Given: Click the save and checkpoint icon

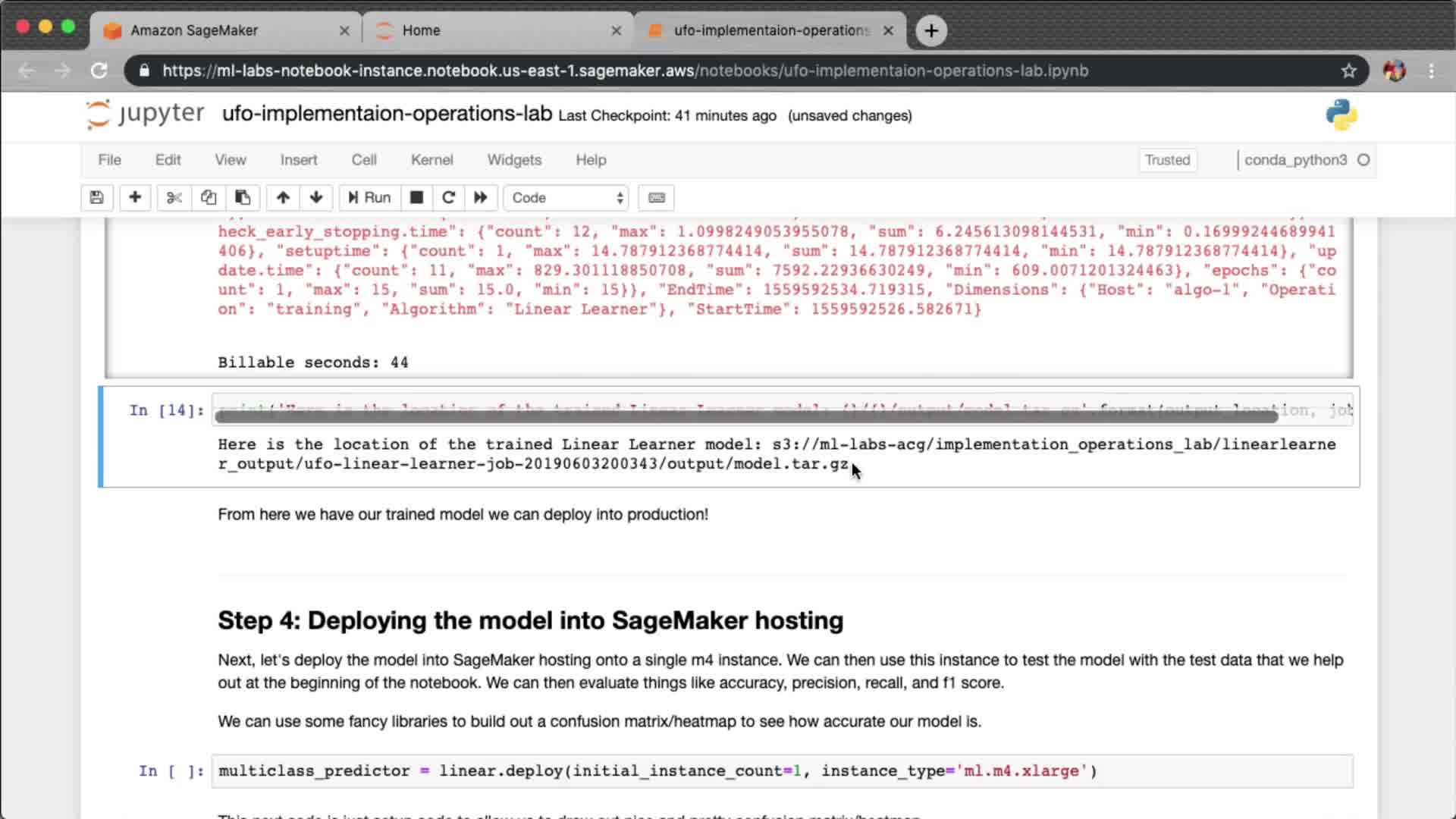Looking at the screenshot, I should (x=96, y=198).
